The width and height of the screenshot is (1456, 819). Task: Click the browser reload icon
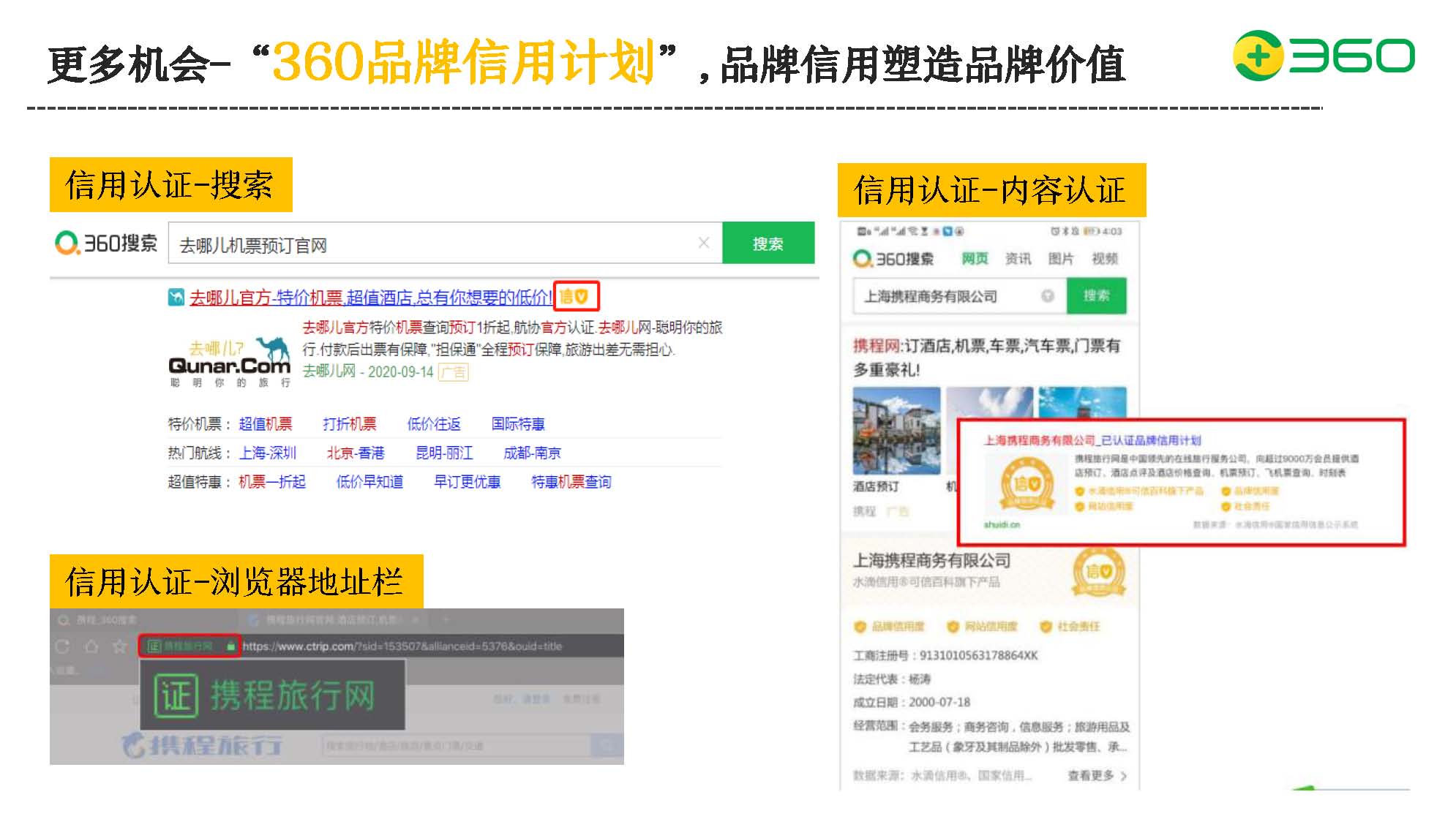(63, 646)
